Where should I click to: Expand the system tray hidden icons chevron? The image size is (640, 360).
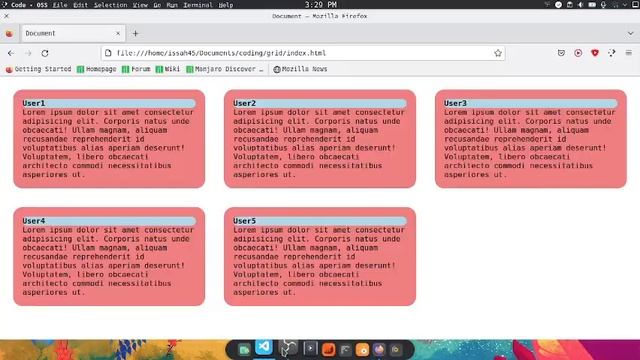pyautogui.click(x=625, y=5)
